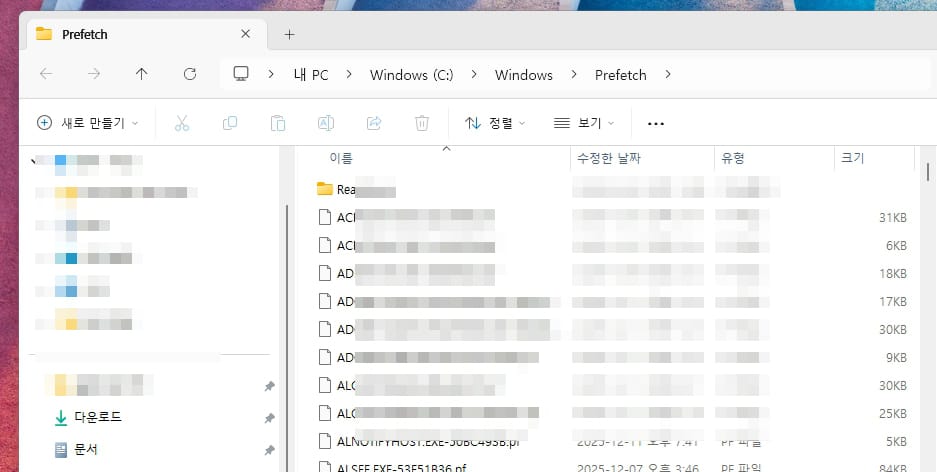Navigate to Windows (C:) breadcrumb

click(x=411, y=75)
